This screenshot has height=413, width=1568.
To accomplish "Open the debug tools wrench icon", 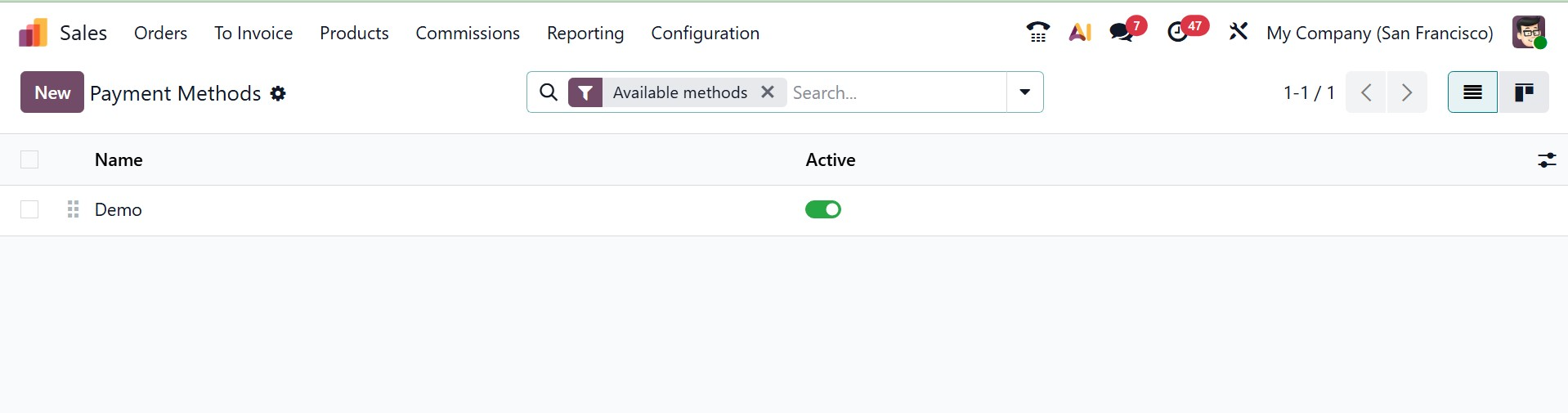I will coord(1238,33).
